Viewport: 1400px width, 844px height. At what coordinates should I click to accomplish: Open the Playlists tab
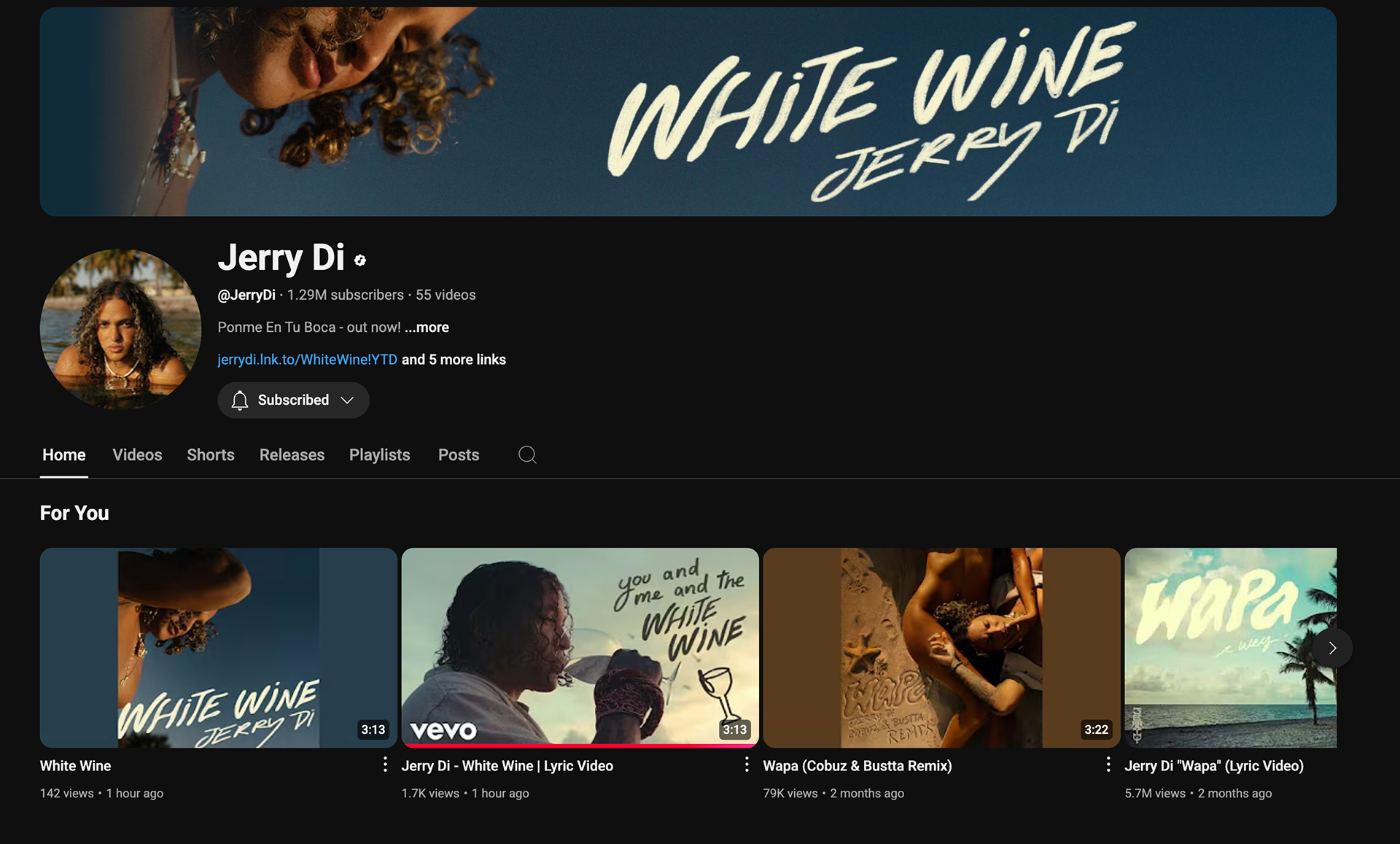[380, 454]
